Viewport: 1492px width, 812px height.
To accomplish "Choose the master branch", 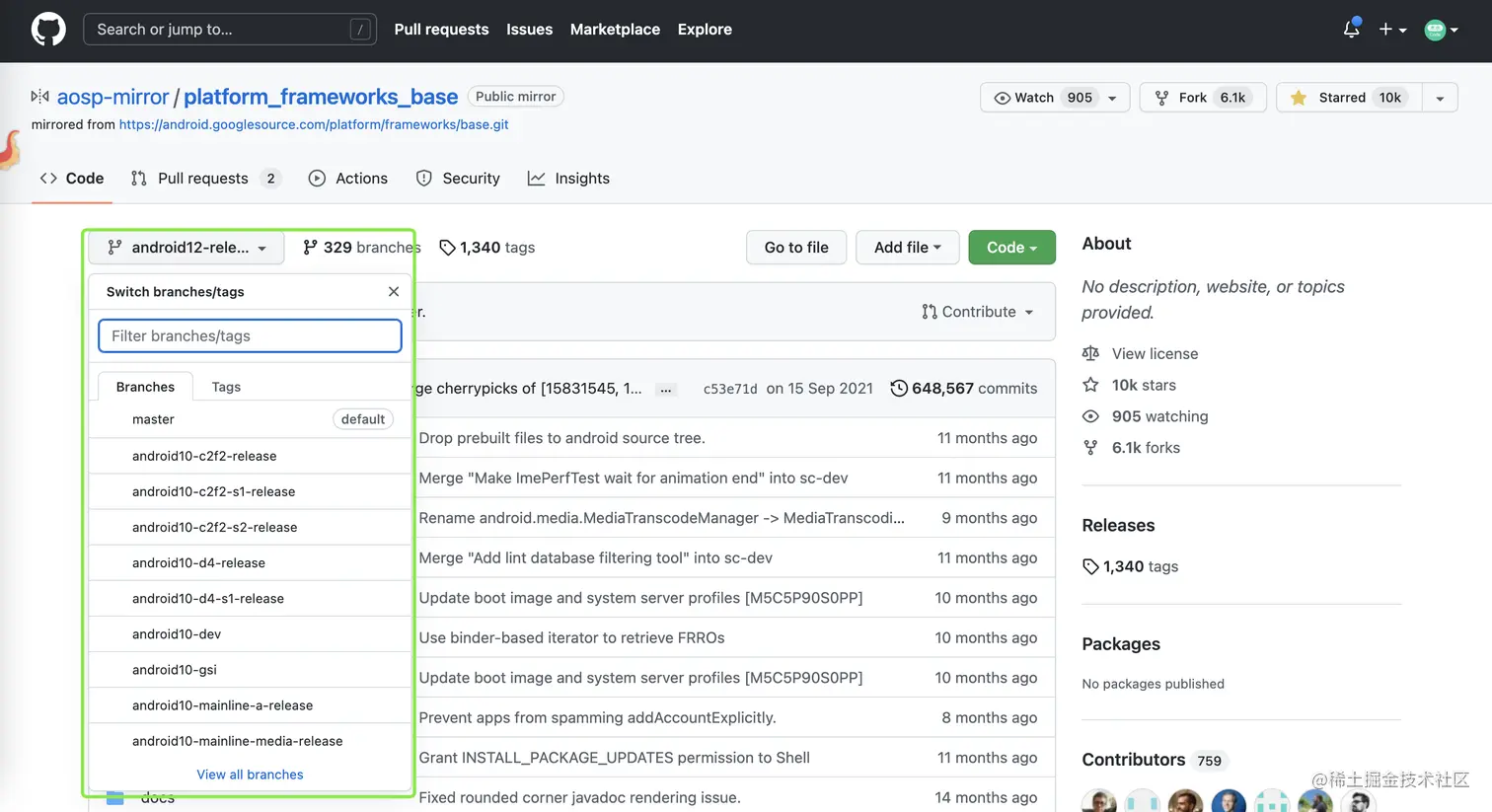I will point(250,419).
